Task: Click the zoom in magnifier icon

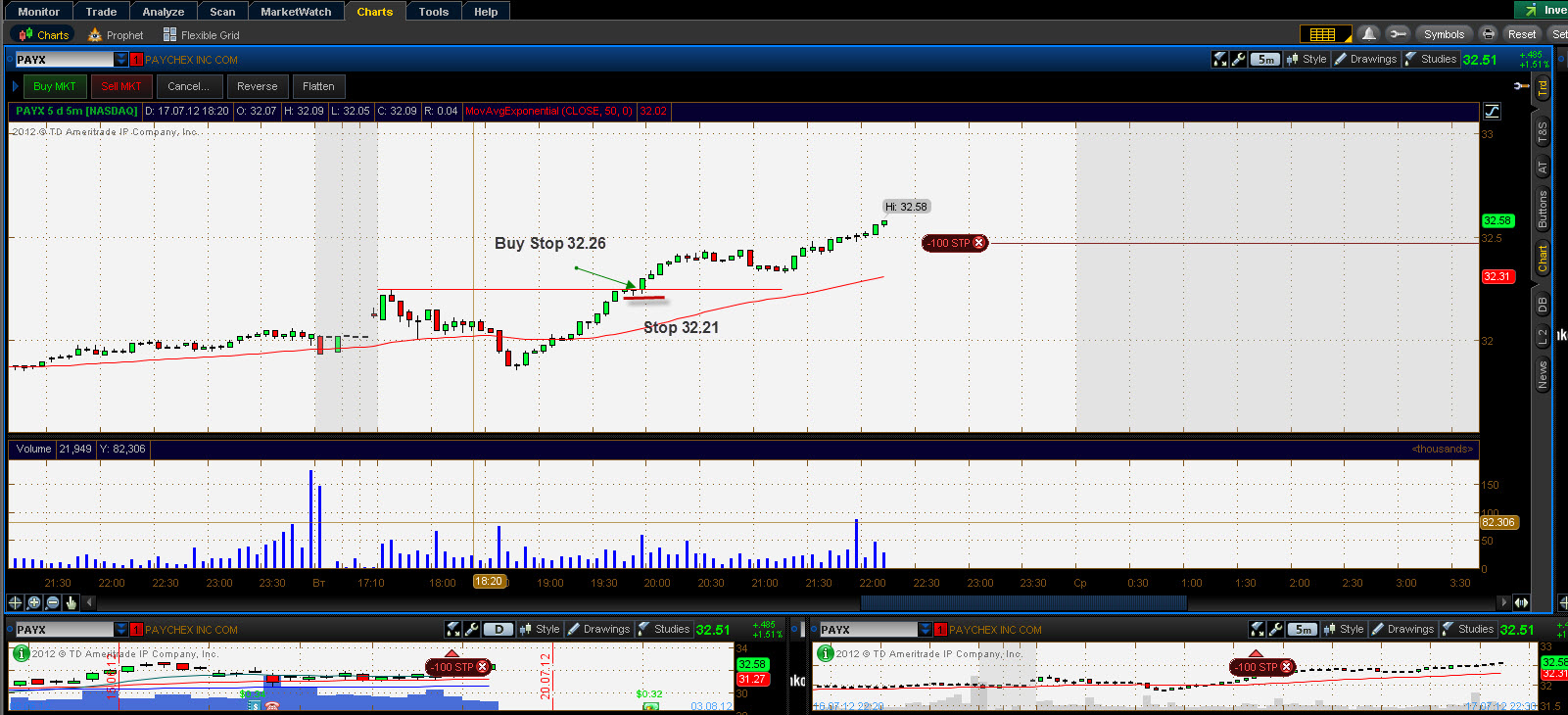Action: click(x=34, y=602)
